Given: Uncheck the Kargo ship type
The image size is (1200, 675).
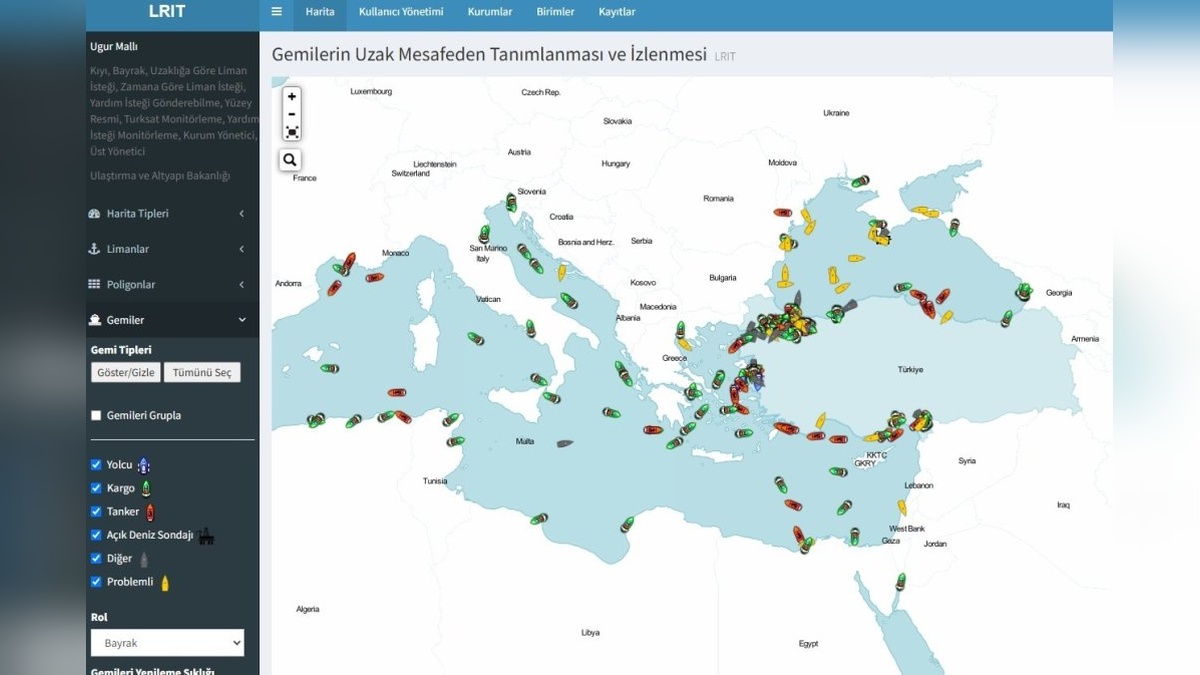Looking at the screenshot, I should (x=96, y=488).
